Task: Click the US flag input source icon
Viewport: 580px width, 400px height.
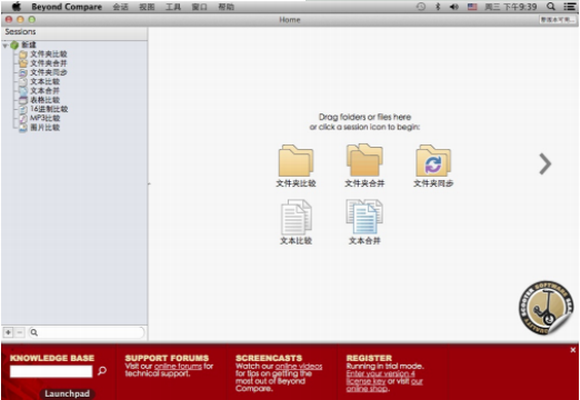Action: (472, 7)
